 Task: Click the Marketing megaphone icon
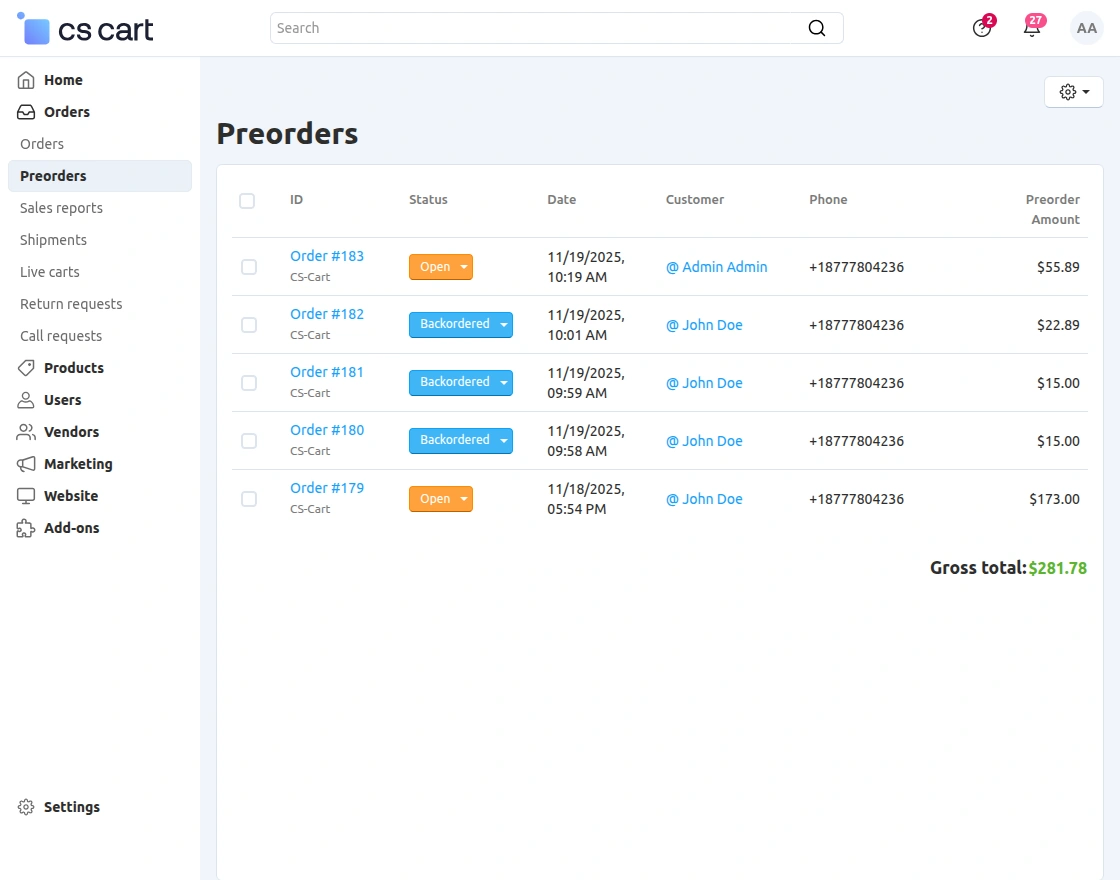[26, 464]
